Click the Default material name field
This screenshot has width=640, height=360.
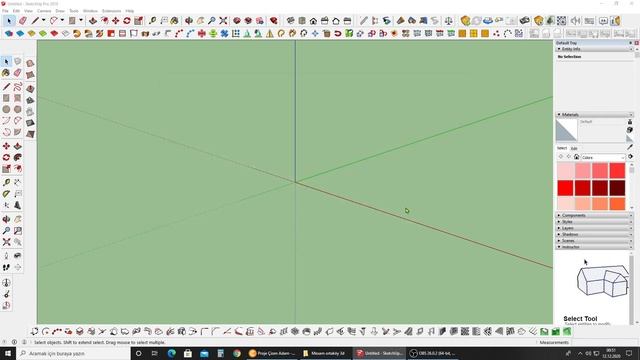(602, 122)
